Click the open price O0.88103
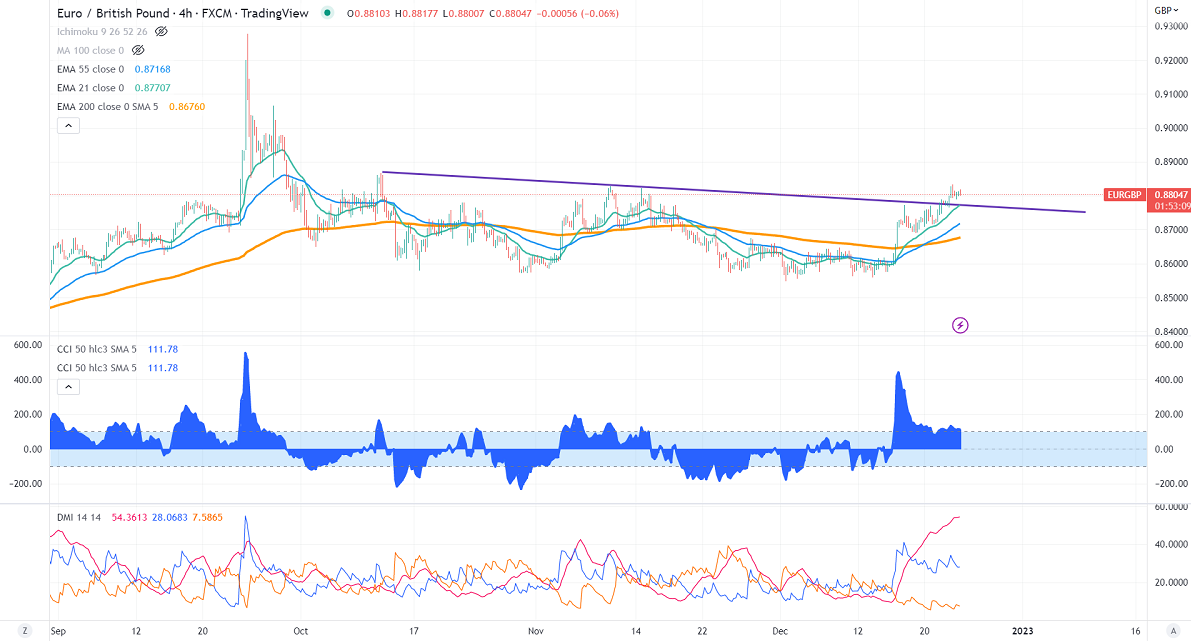1191x641 pixels. pos(369,14)
